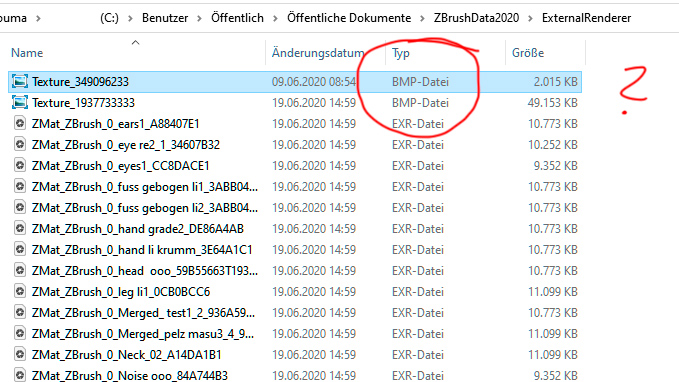Click the file icon of fuss gebogen li2

20,207
